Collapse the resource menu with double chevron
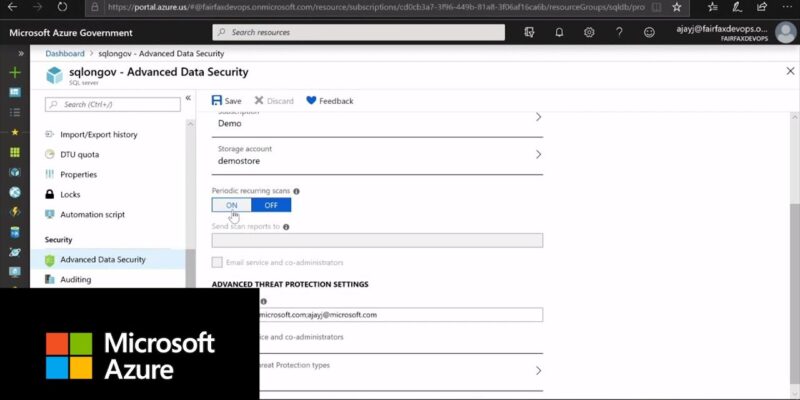This screenshot has height=400, width=800. 188,98
